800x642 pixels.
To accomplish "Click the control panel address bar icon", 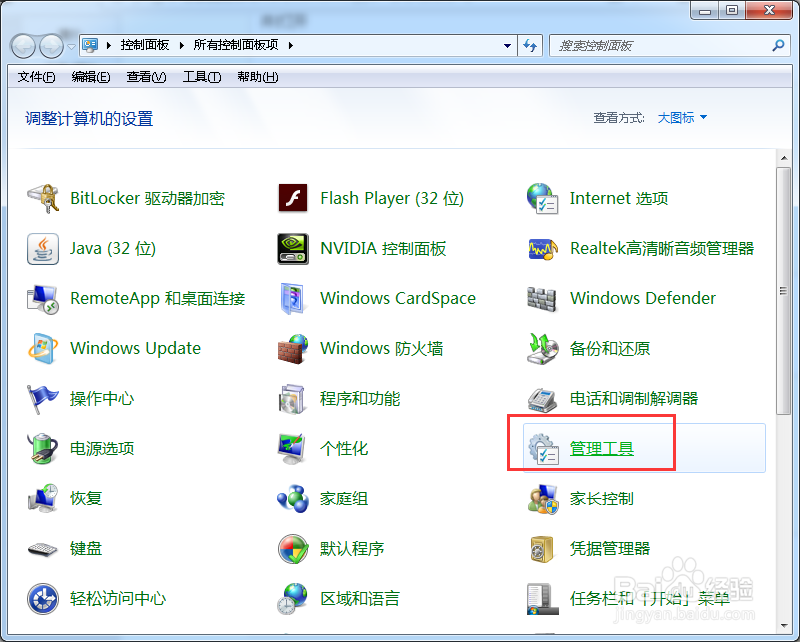I will tap(90, 45).
